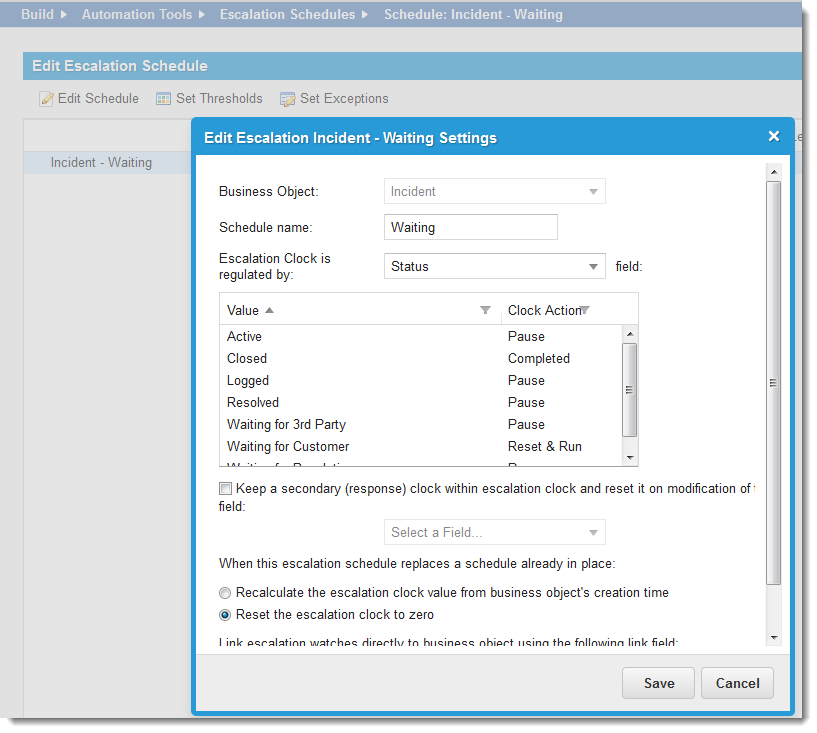Viewport: 817px width, 733px height.
Task: Save the escalation settings
Action: [x=658, y=683]
